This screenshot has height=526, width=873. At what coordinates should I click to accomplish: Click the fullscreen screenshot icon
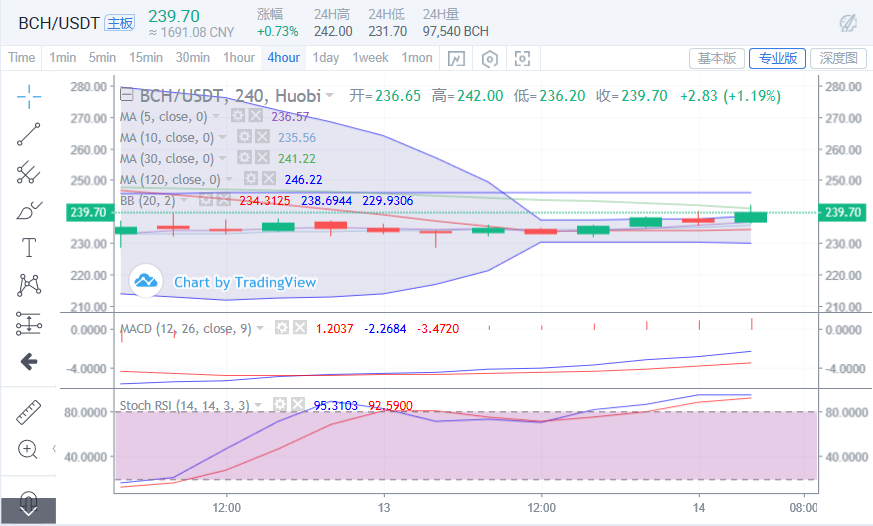[522, 58]
